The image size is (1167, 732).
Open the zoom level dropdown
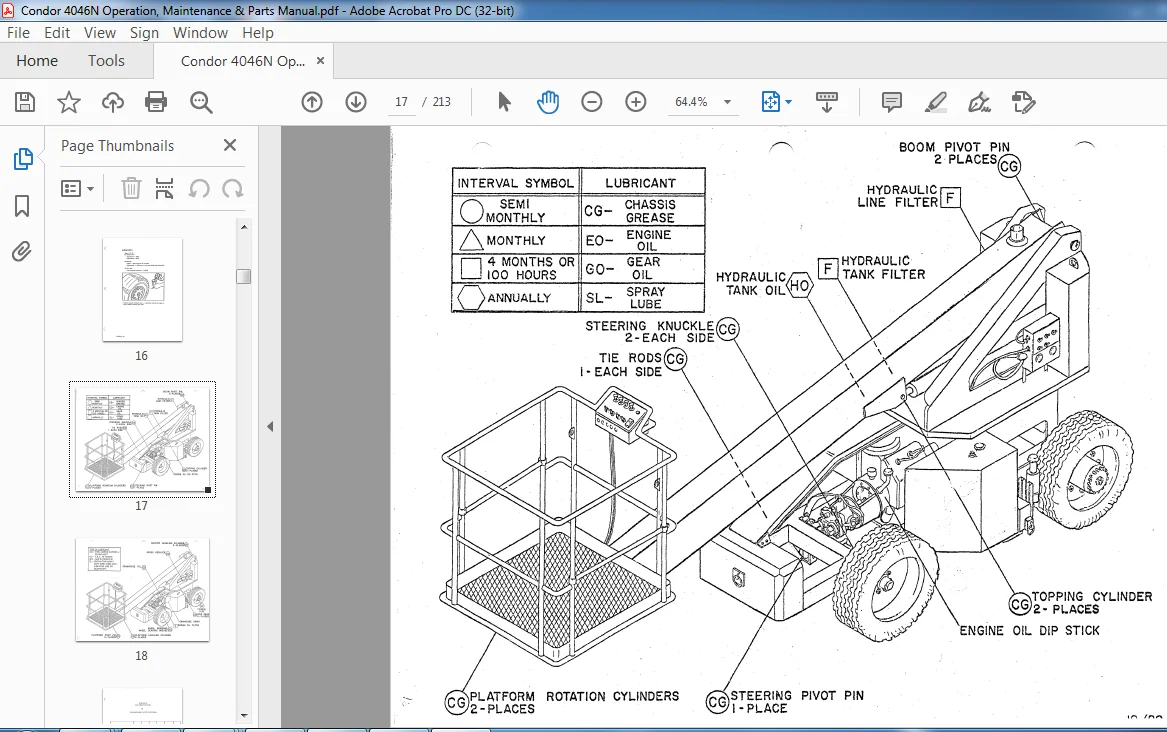click(x=727, y=102)
